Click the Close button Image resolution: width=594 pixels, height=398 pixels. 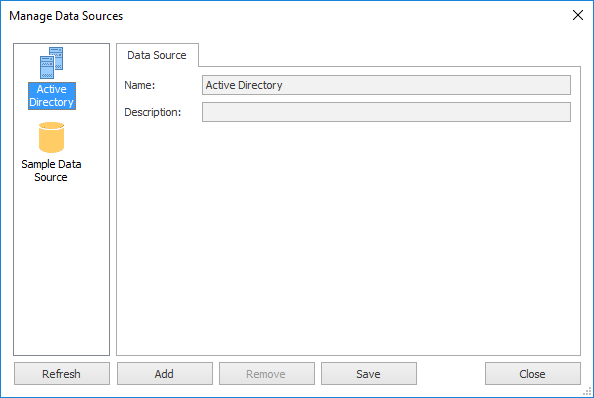click(533, 374)
